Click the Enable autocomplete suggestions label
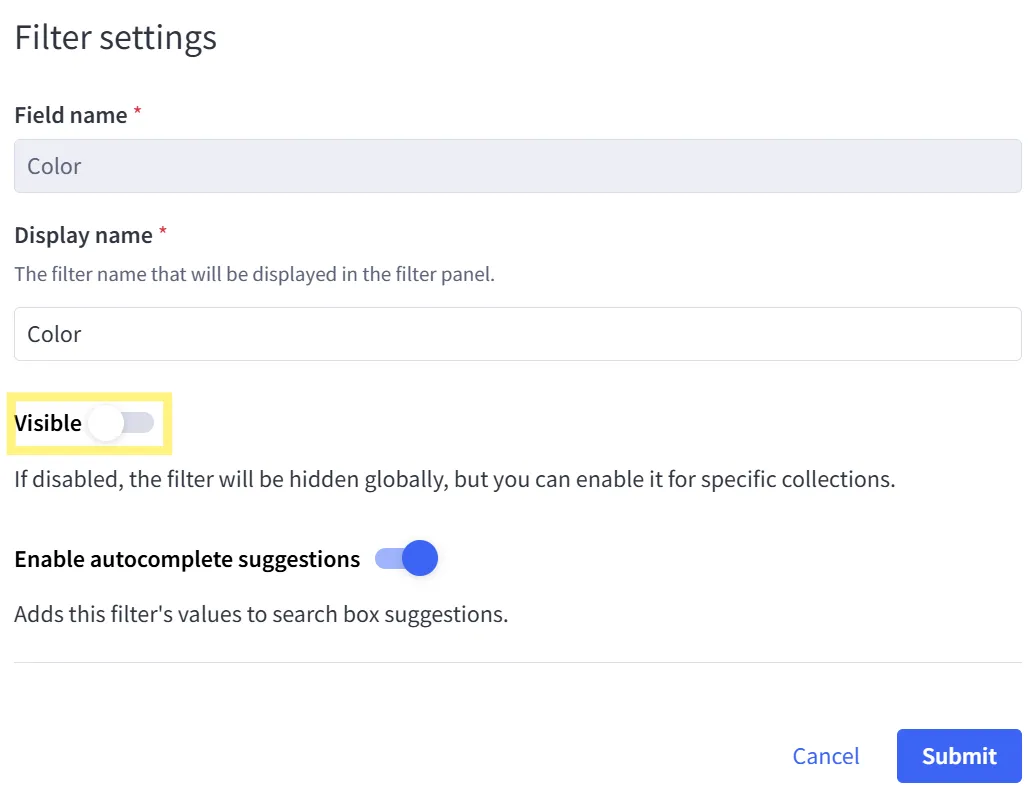The image size is (1036, 807). 187,559
